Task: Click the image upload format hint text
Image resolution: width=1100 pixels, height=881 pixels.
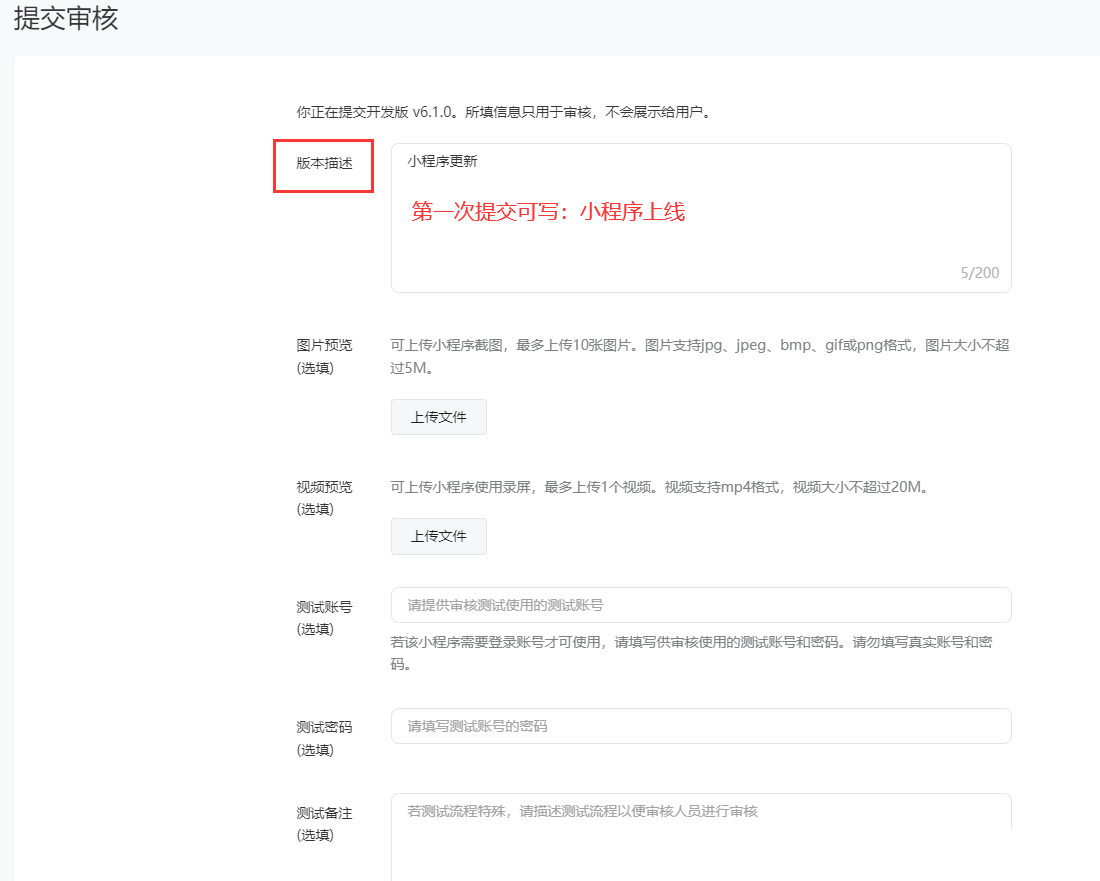Action: 700,356
